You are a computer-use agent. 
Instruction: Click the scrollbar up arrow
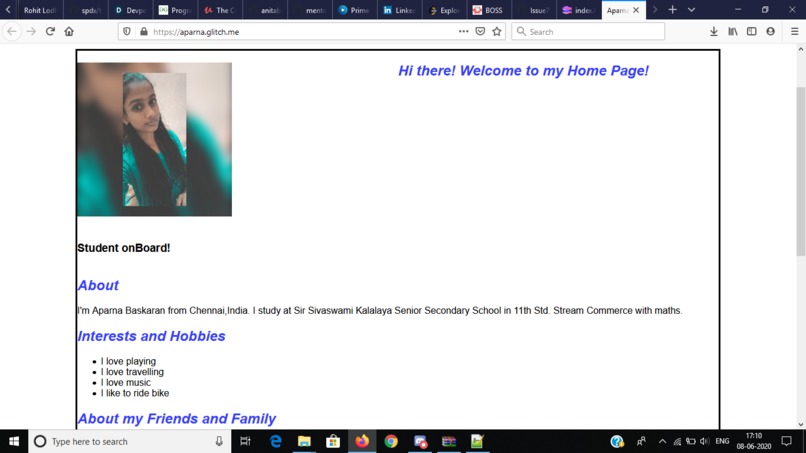(800, 49)
